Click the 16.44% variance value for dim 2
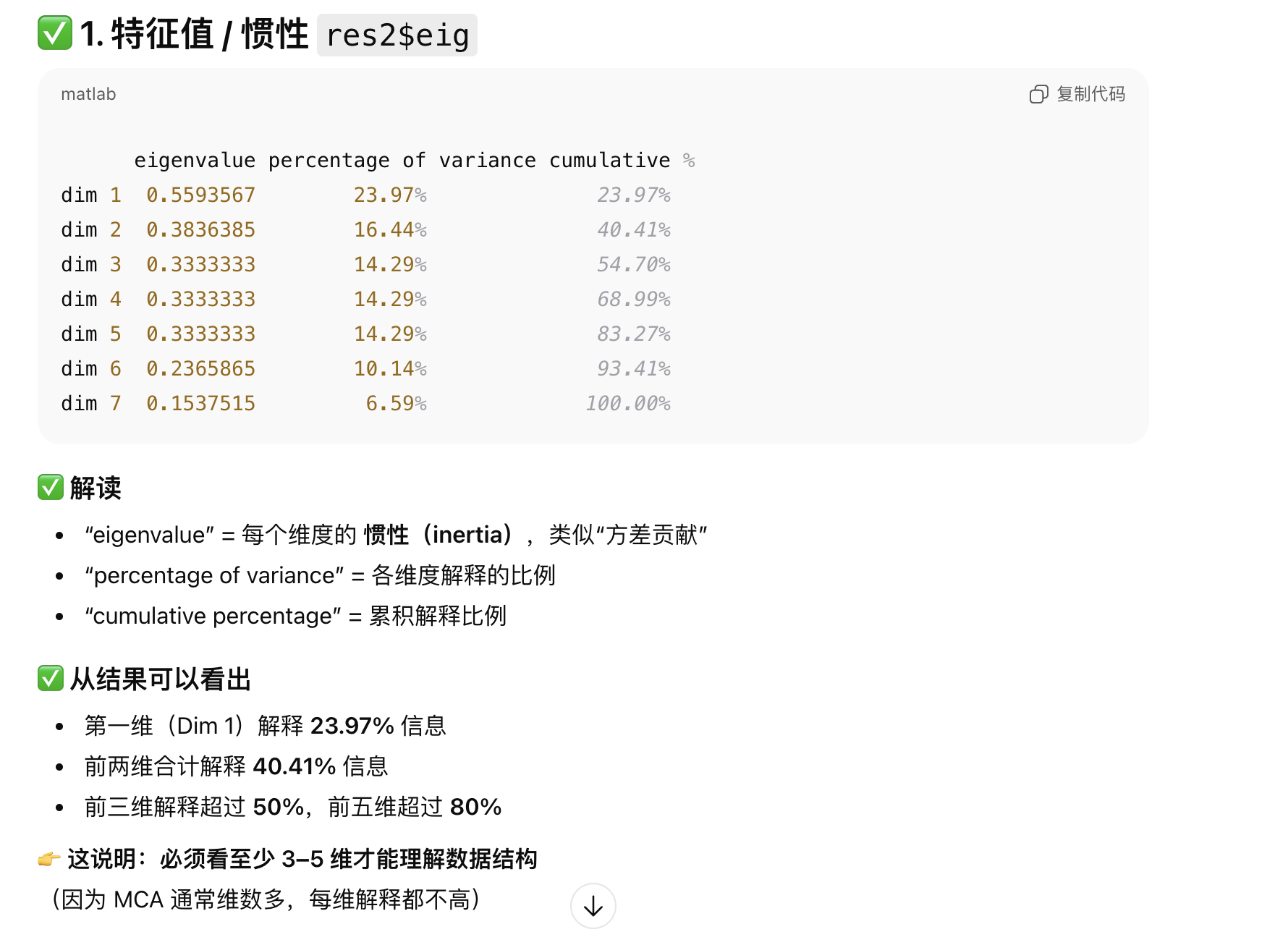Image resolution: width=1288 pixels, height=945 pixels. coord(389,230)
